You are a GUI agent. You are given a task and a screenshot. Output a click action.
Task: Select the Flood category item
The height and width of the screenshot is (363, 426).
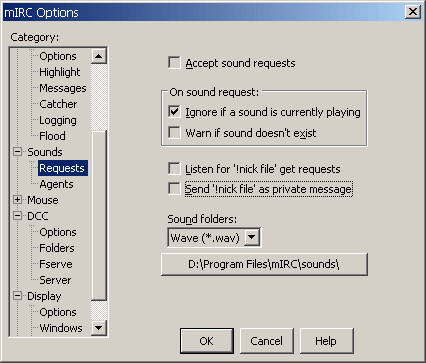point(52,136)
